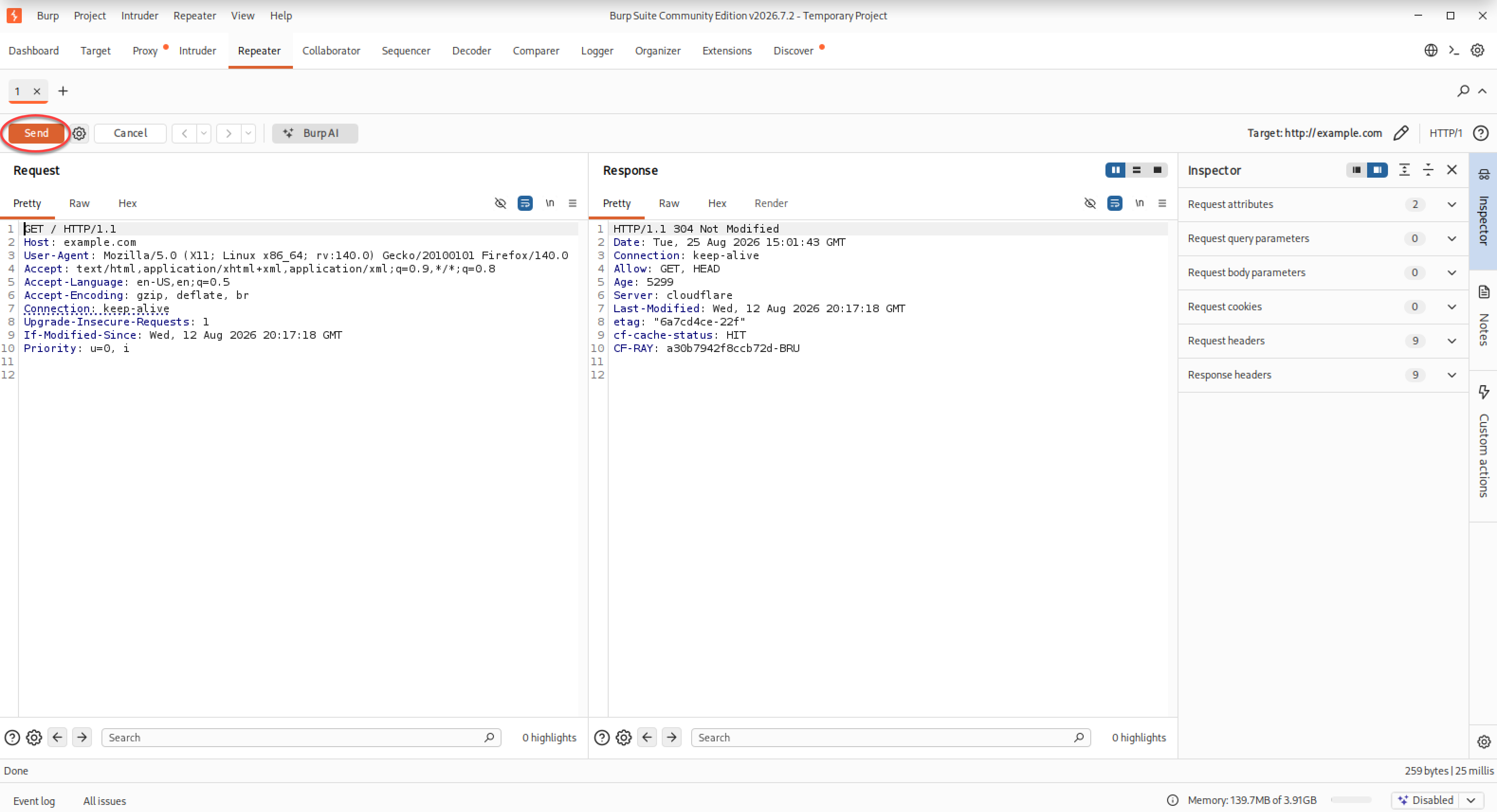Toggle non-printable characters in Response pane
The height and width of the screenshot is (812, 1497).
[x=1090, y=203]
